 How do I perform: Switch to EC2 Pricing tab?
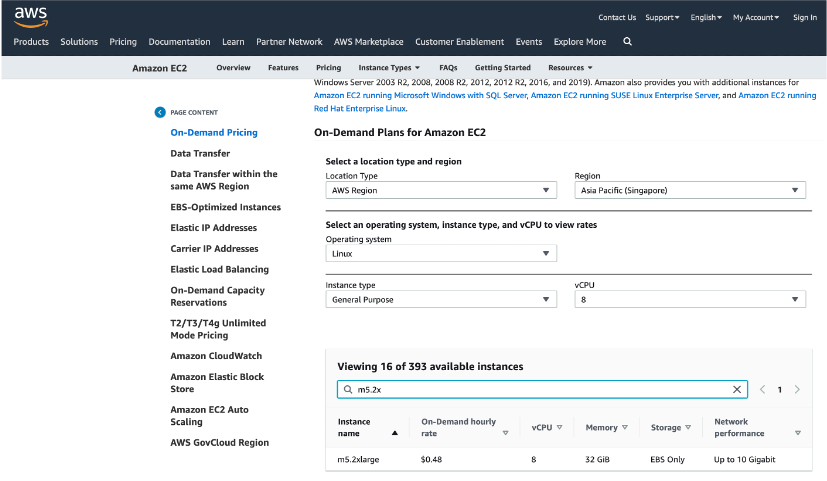point(329,68)
